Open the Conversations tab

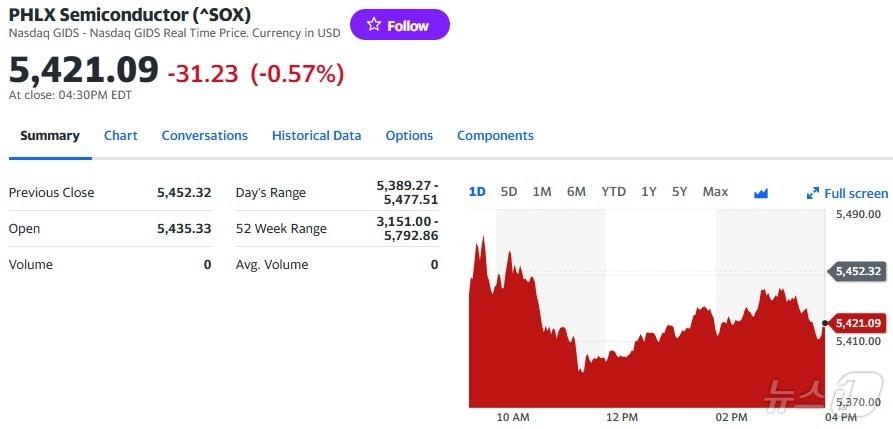coord(204,136)
